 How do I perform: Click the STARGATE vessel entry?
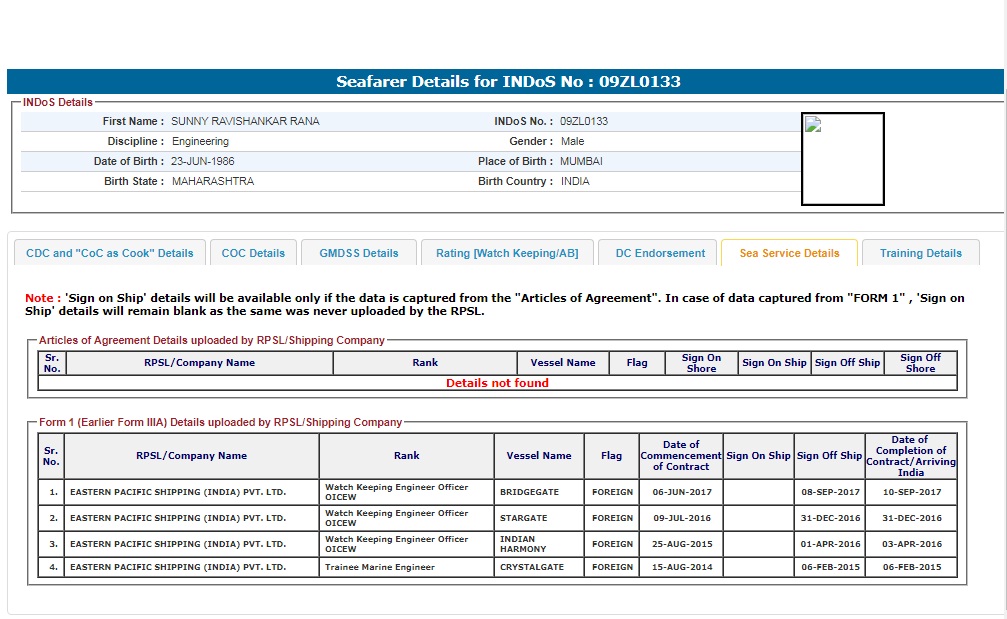pos(524,518)
